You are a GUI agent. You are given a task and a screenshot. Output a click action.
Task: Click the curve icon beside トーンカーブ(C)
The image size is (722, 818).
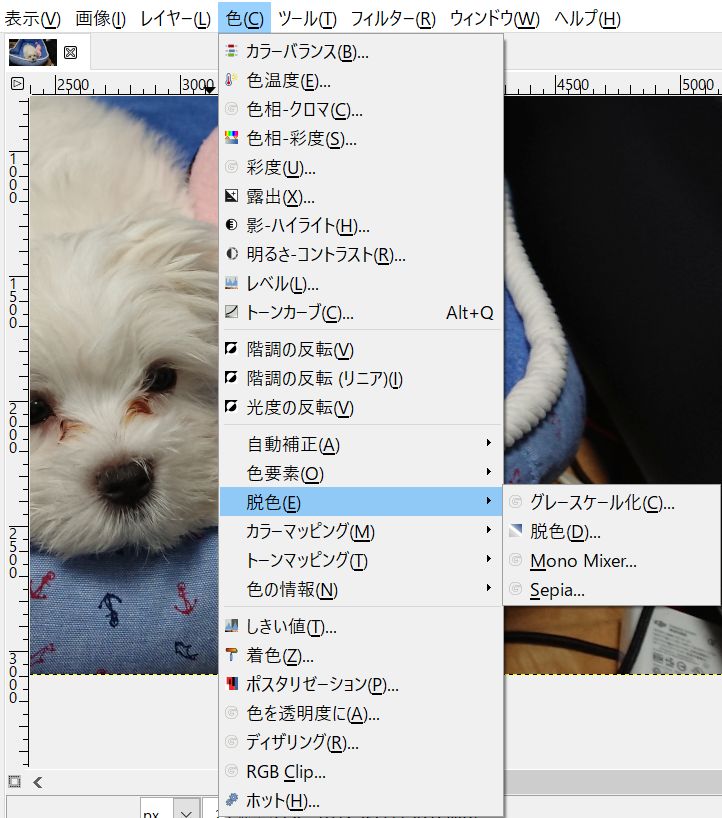(x=231, y=312)
